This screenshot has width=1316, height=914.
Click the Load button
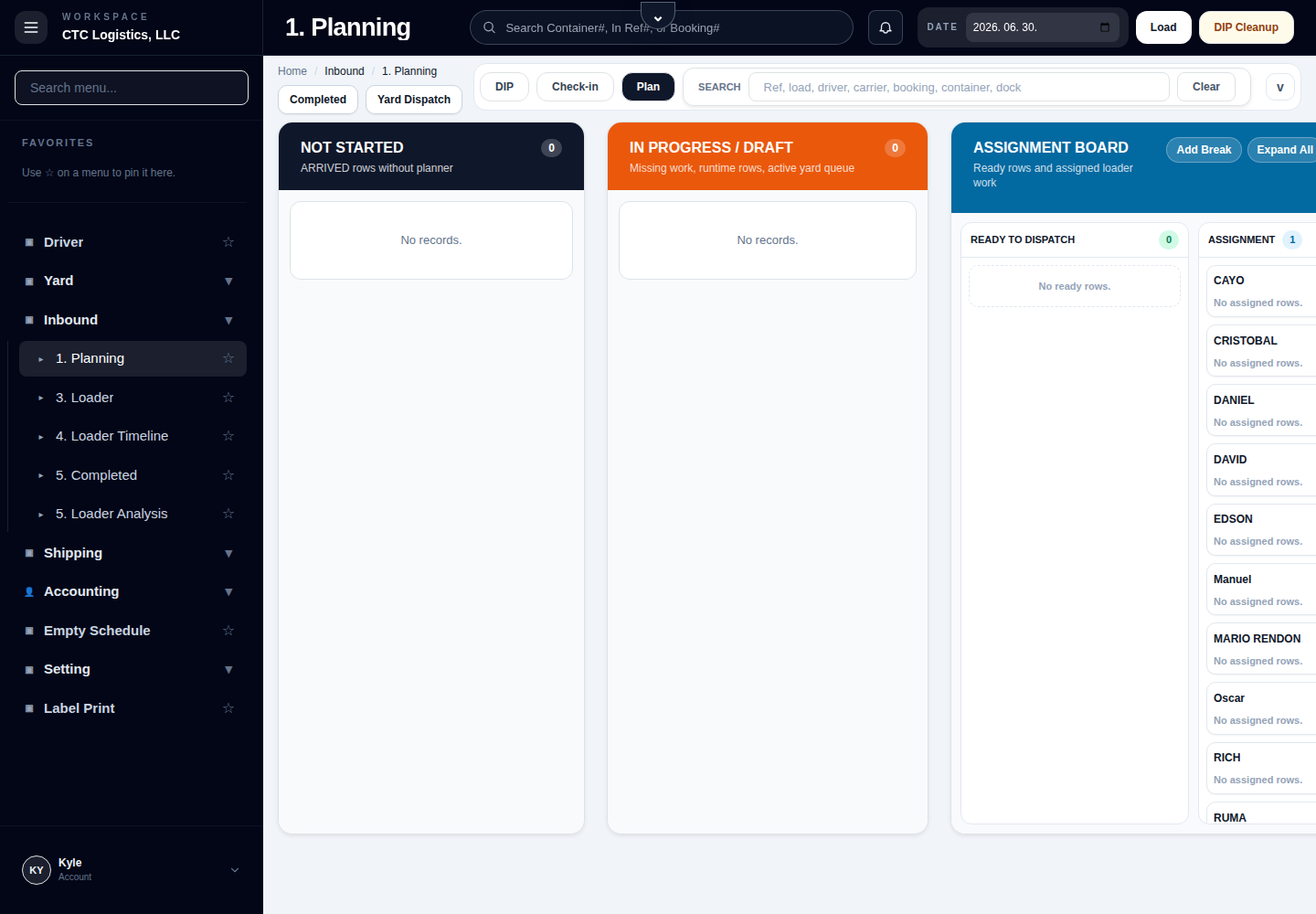1163,27
